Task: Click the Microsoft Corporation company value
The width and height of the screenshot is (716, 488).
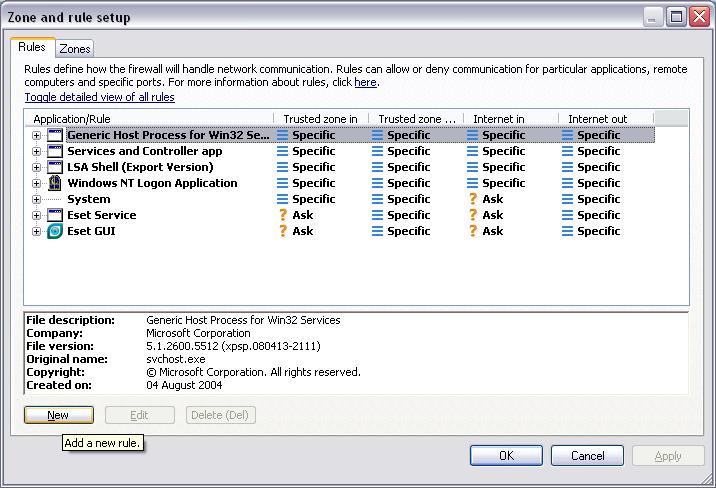Action: [198, 333]
